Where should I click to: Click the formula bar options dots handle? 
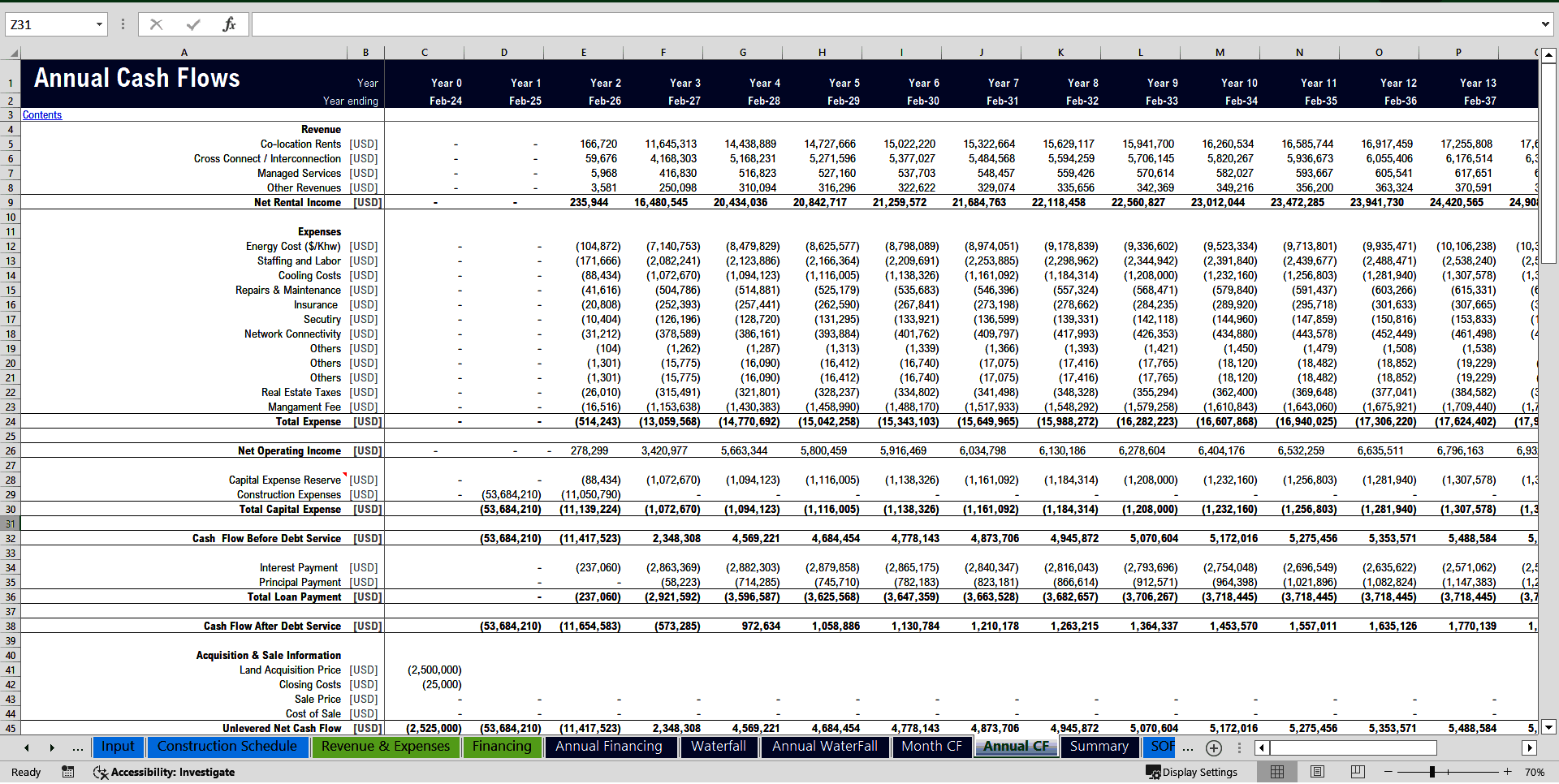tap(123, 24)
